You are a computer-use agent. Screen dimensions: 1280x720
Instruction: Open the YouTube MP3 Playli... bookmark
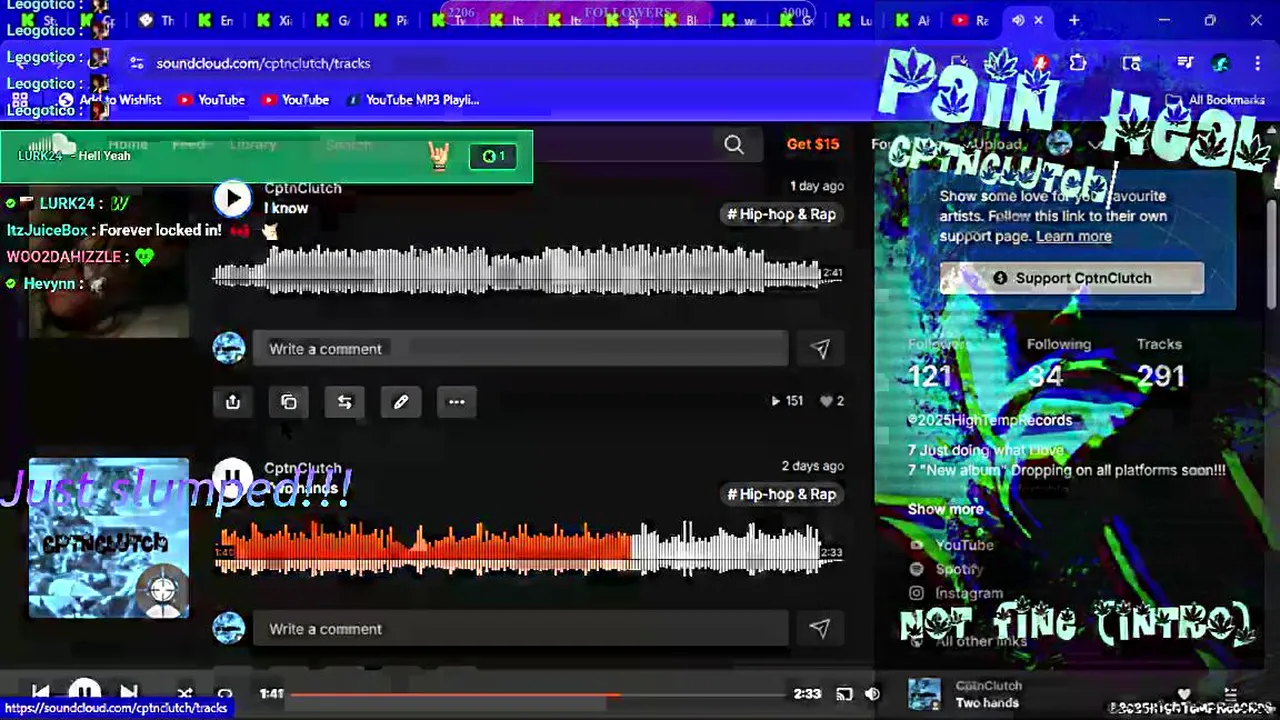click(x=412, y=100)
